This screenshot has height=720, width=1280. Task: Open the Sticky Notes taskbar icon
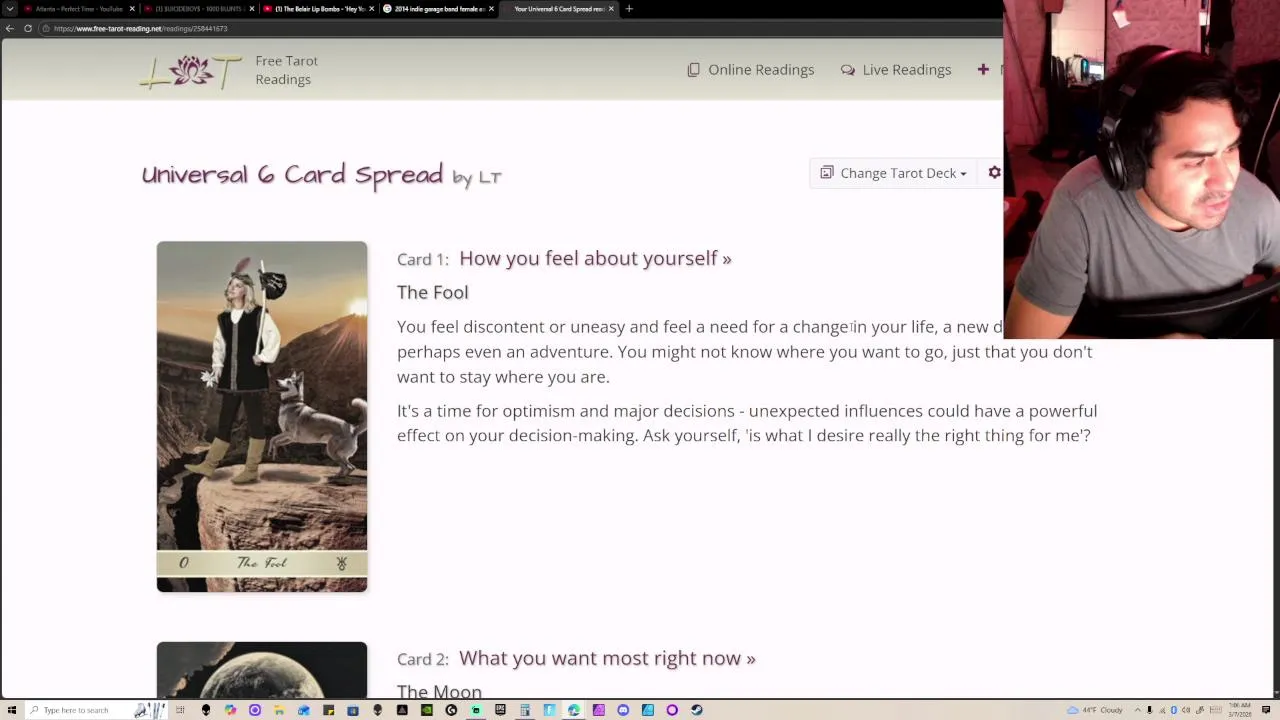(329, 710)
